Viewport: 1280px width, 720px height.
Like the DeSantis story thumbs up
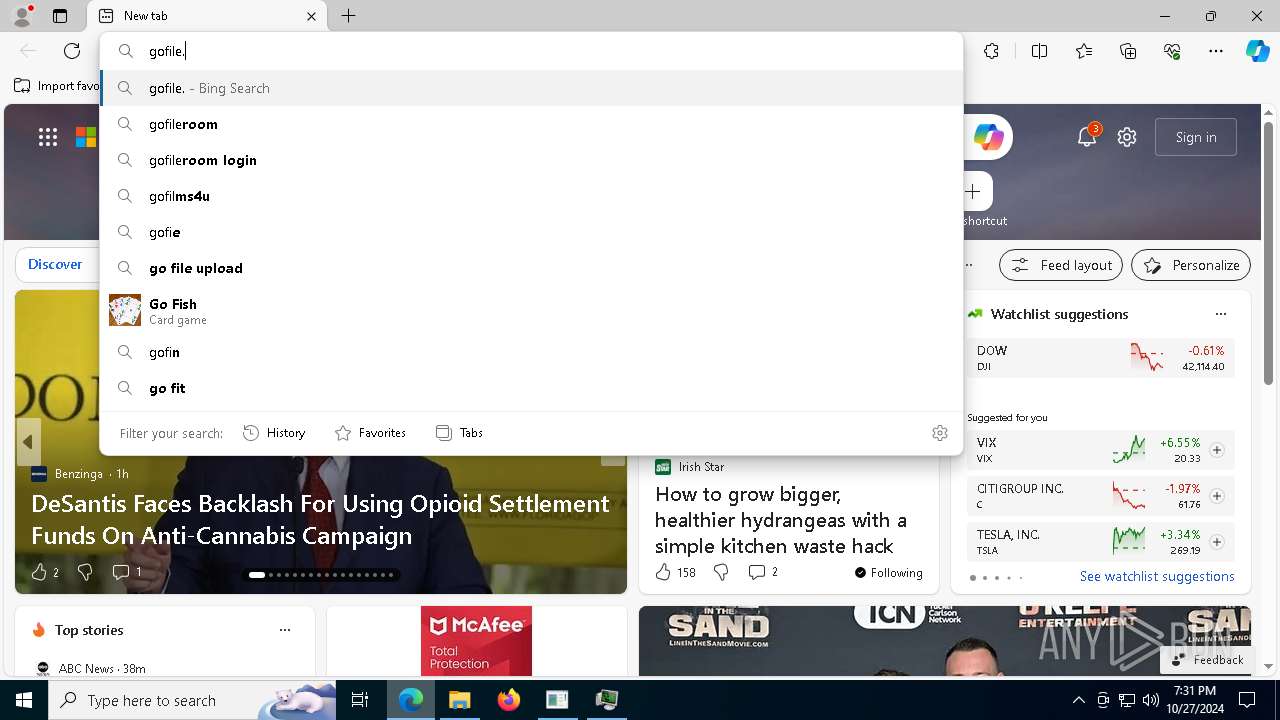click(x=39, y=572)
